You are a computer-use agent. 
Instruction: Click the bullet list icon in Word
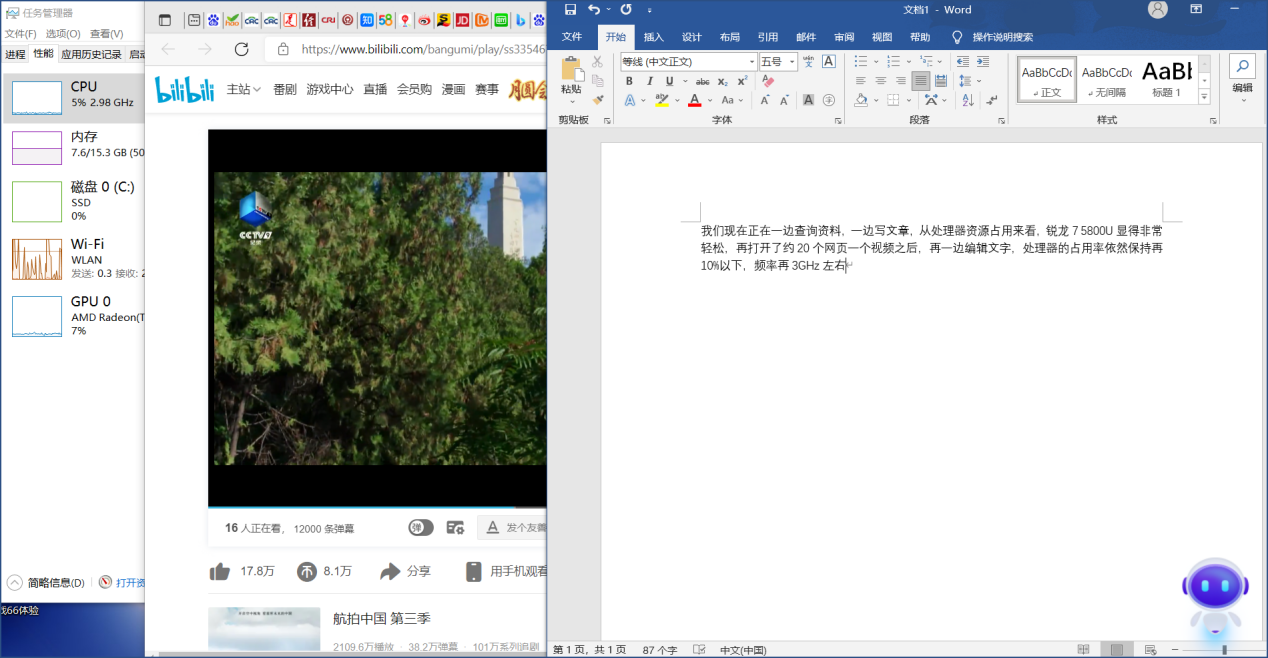pyautogui.click(x=860, y=62)
